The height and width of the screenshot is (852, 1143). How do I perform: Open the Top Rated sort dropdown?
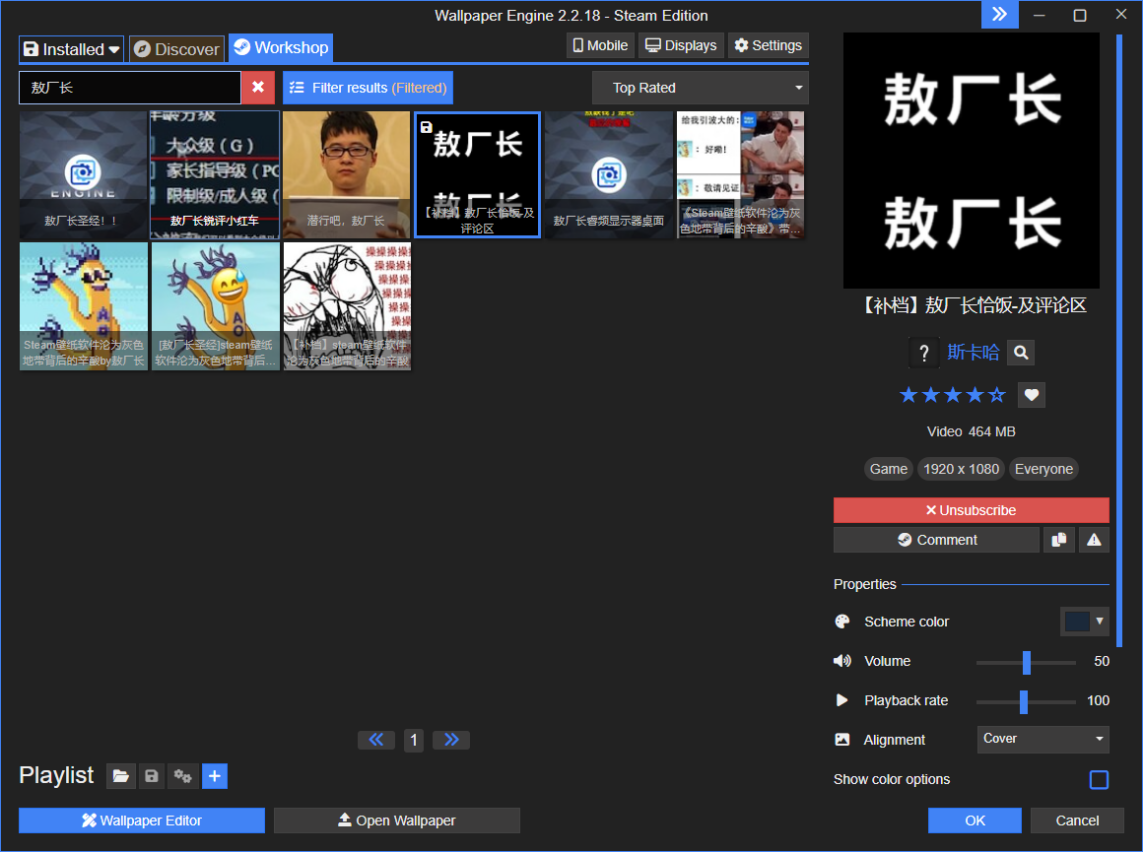tap(699, 88)
